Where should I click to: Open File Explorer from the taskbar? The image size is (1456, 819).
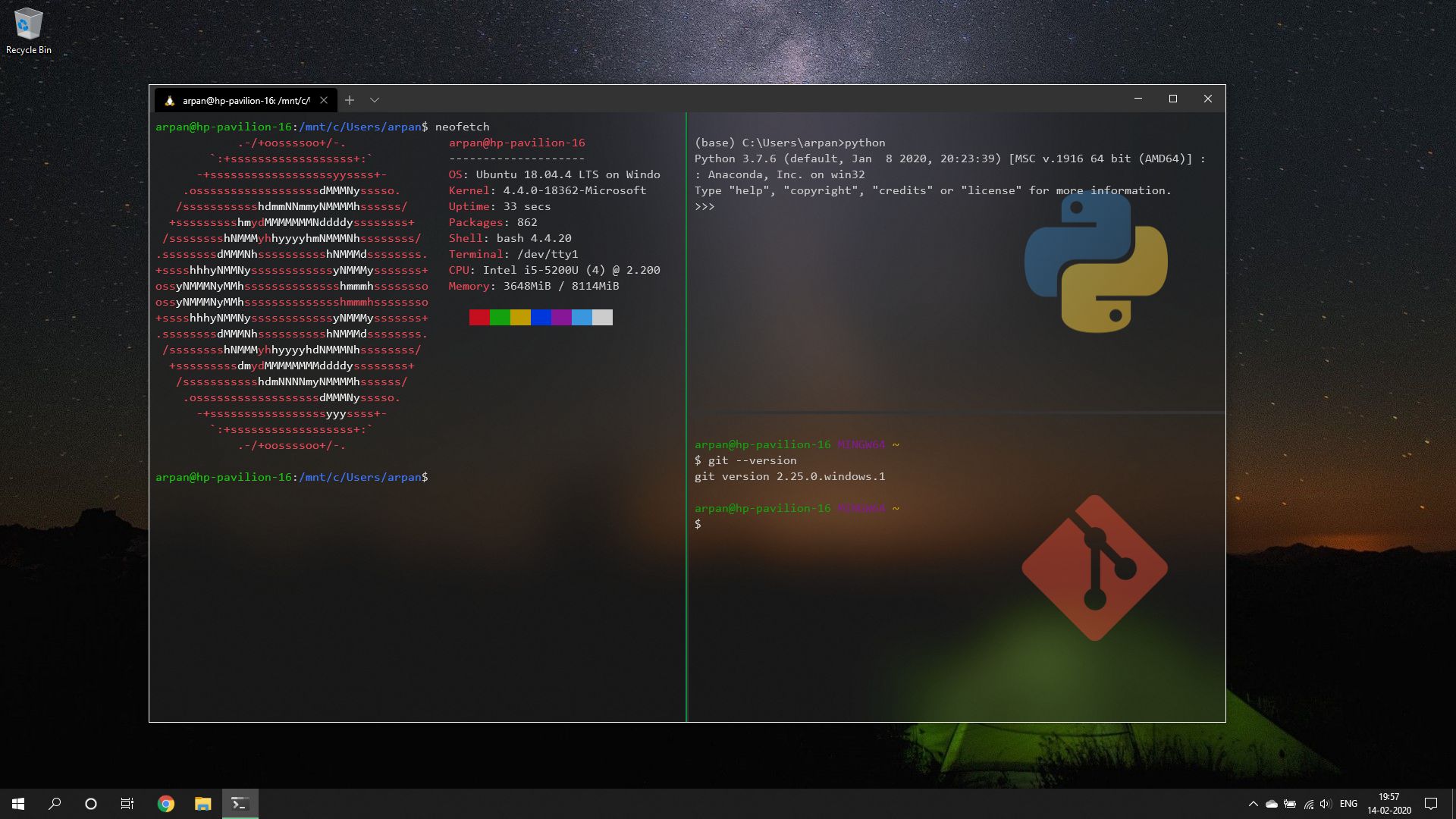[202, 804]
